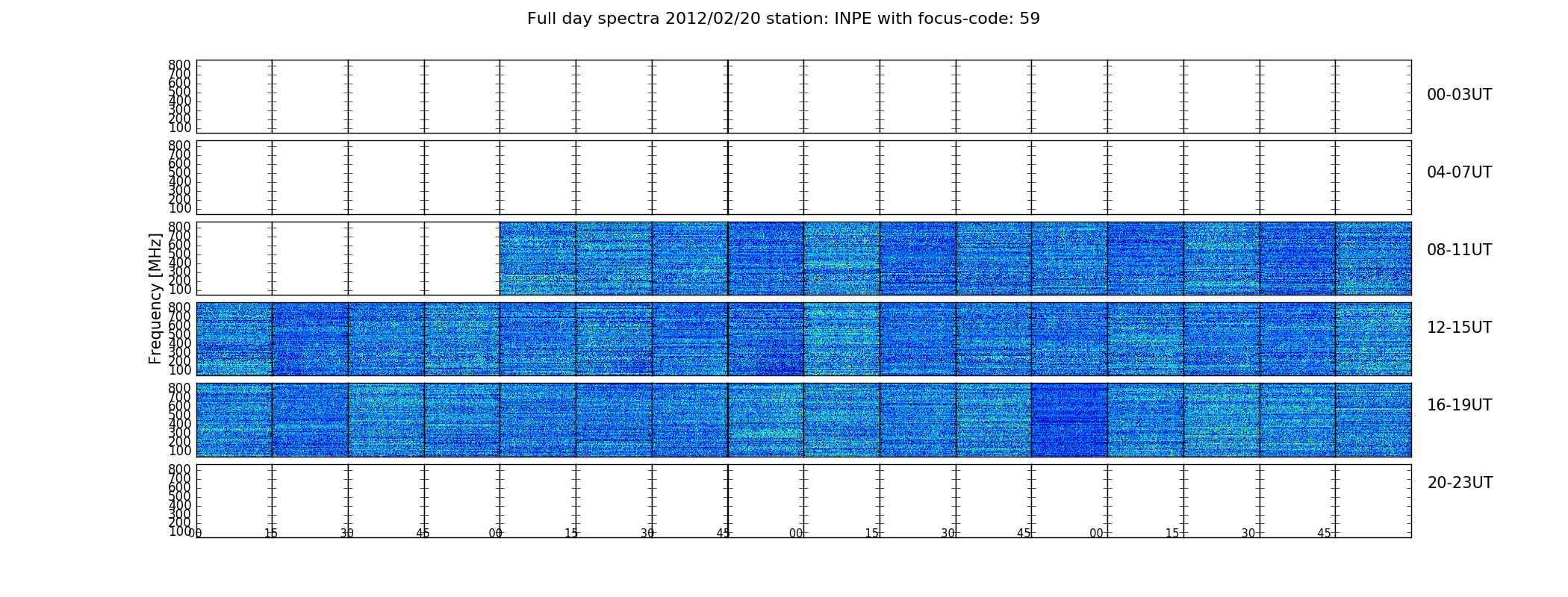The height and width of the screenshot is (597, 1568).
Task: Click the Frequency [MHz] axis label
Action: (155, 298)
